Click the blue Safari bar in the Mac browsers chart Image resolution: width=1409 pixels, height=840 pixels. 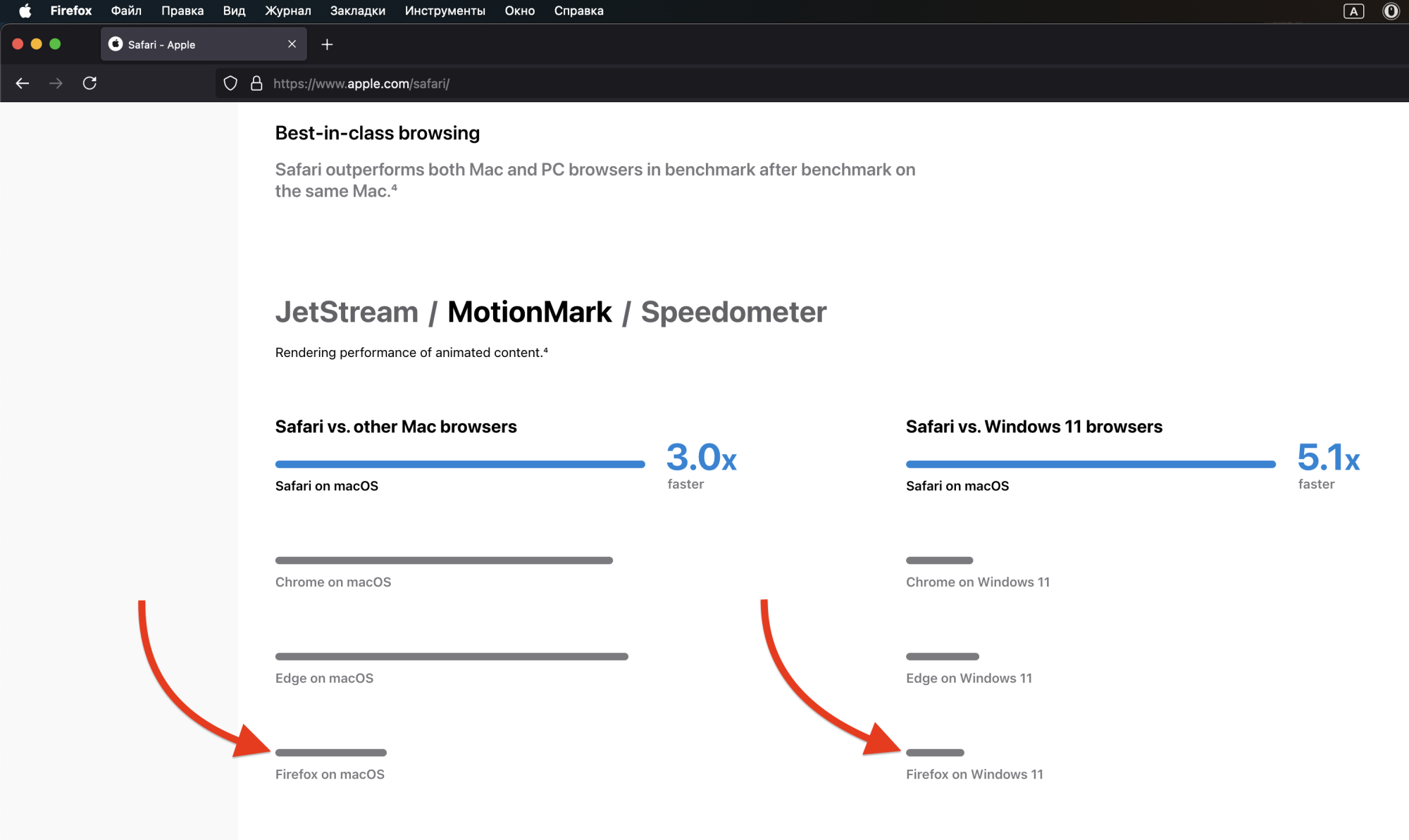coord(460,464)
